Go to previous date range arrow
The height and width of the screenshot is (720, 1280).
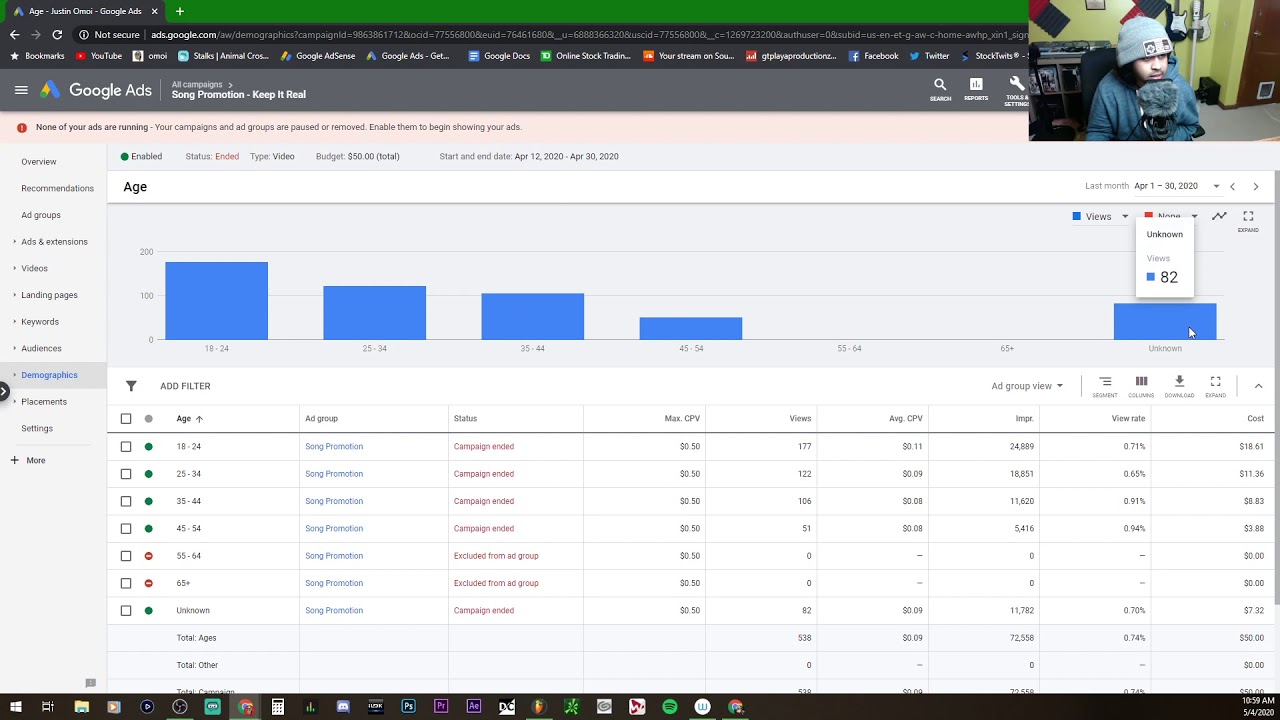pyautogui.click(x=1232, y=186)
